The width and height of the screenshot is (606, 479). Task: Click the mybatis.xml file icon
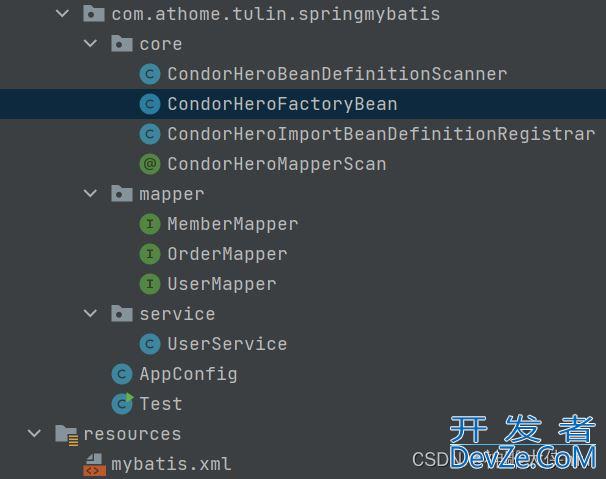click(93, 464)
